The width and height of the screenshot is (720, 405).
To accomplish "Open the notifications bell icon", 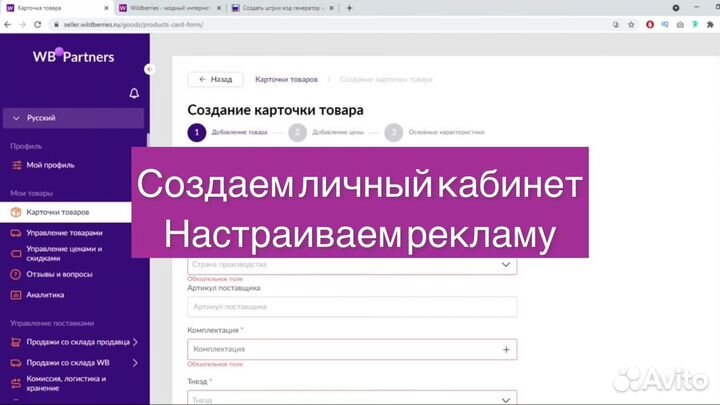I will [x=134, y=93].
